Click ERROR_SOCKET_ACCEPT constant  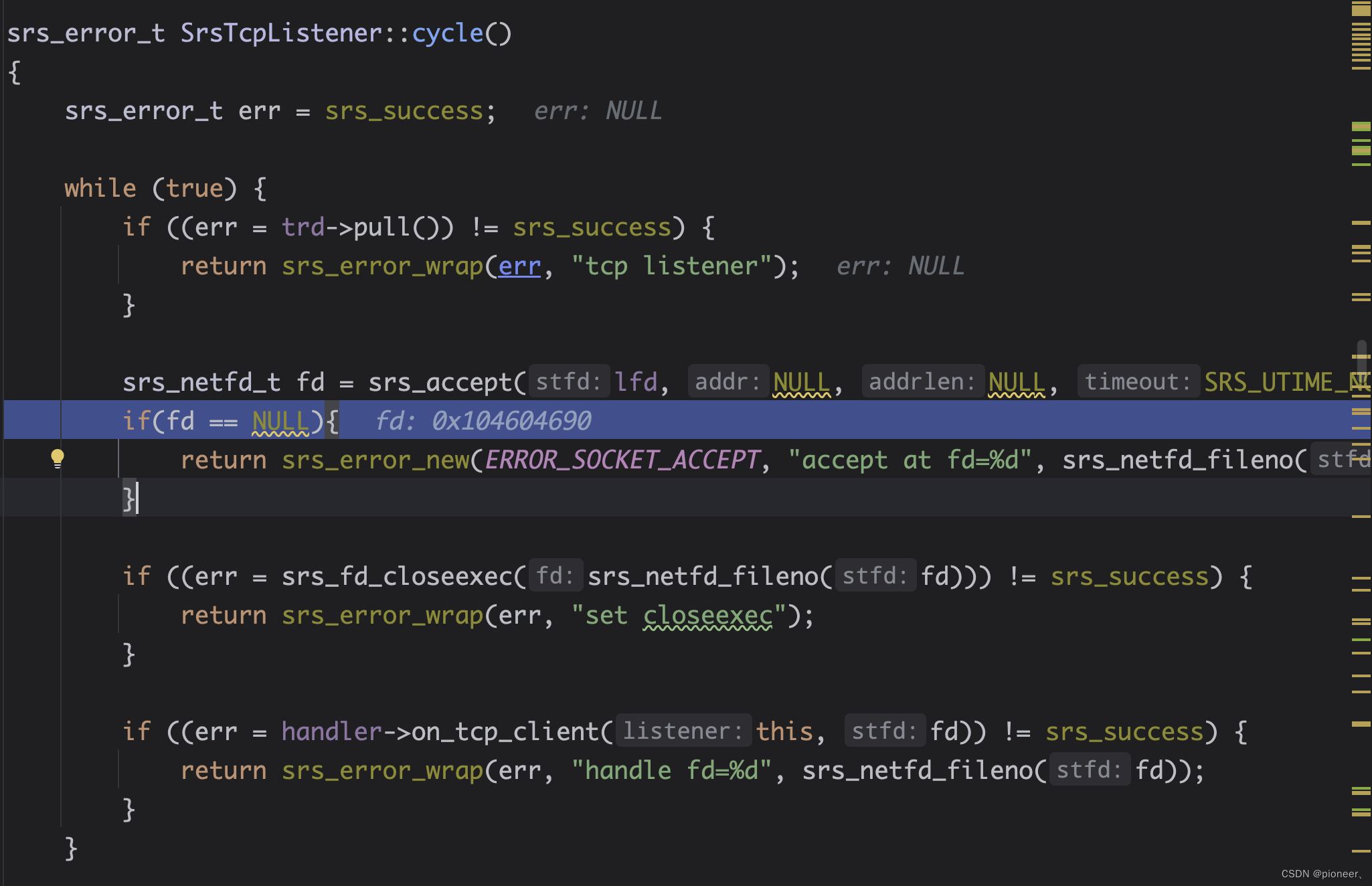622,460
